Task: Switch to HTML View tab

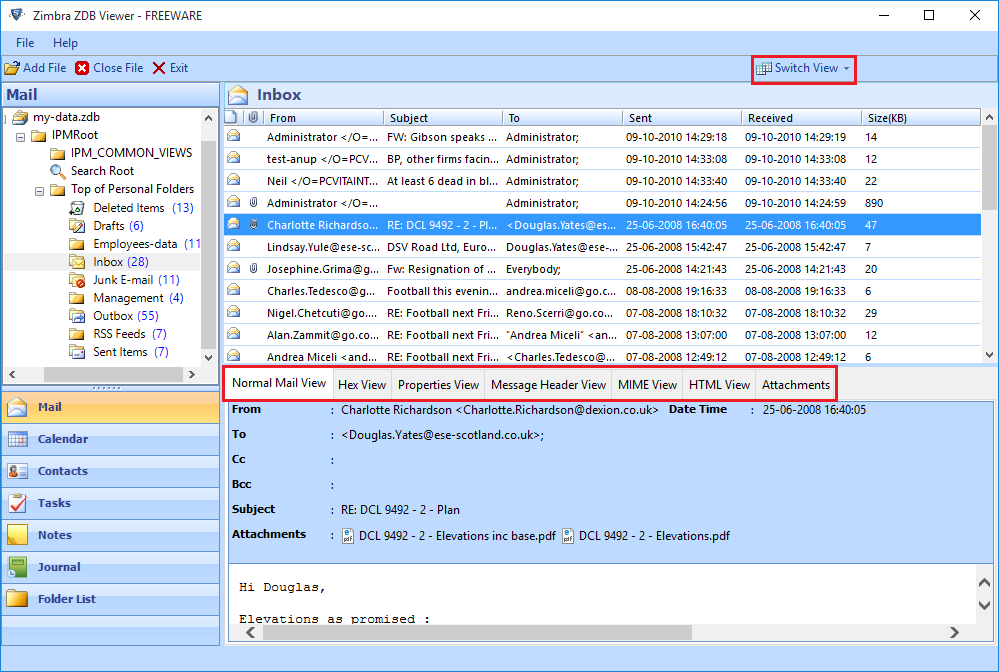Action: tap(719, 385)
